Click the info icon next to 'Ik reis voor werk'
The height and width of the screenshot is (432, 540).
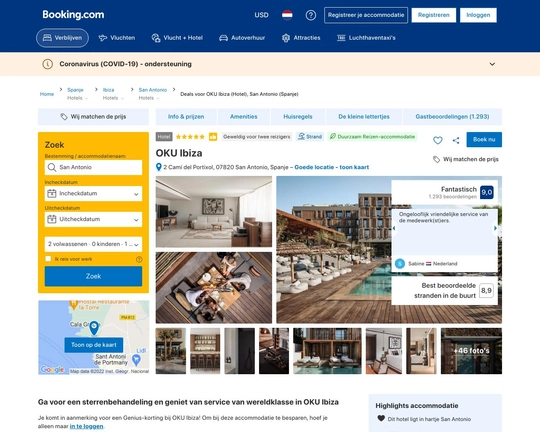(x=139, y=259)
